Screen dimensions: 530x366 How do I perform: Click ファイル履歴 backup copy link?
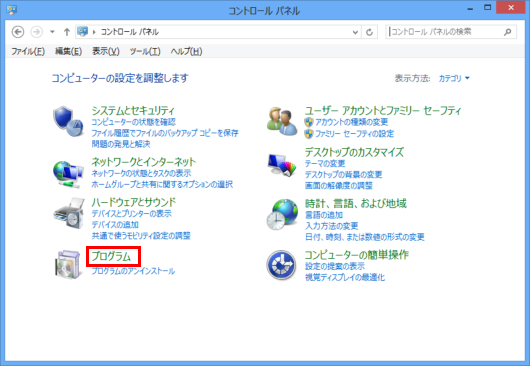[x=165, y=133]
